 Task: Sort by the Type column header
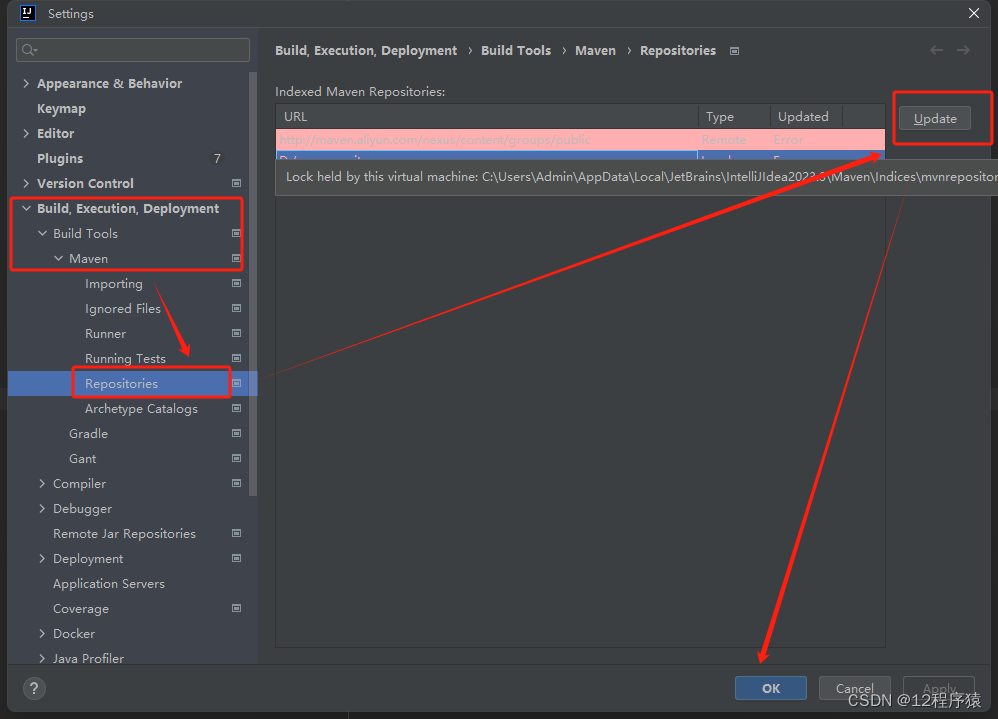click(734, 116)
